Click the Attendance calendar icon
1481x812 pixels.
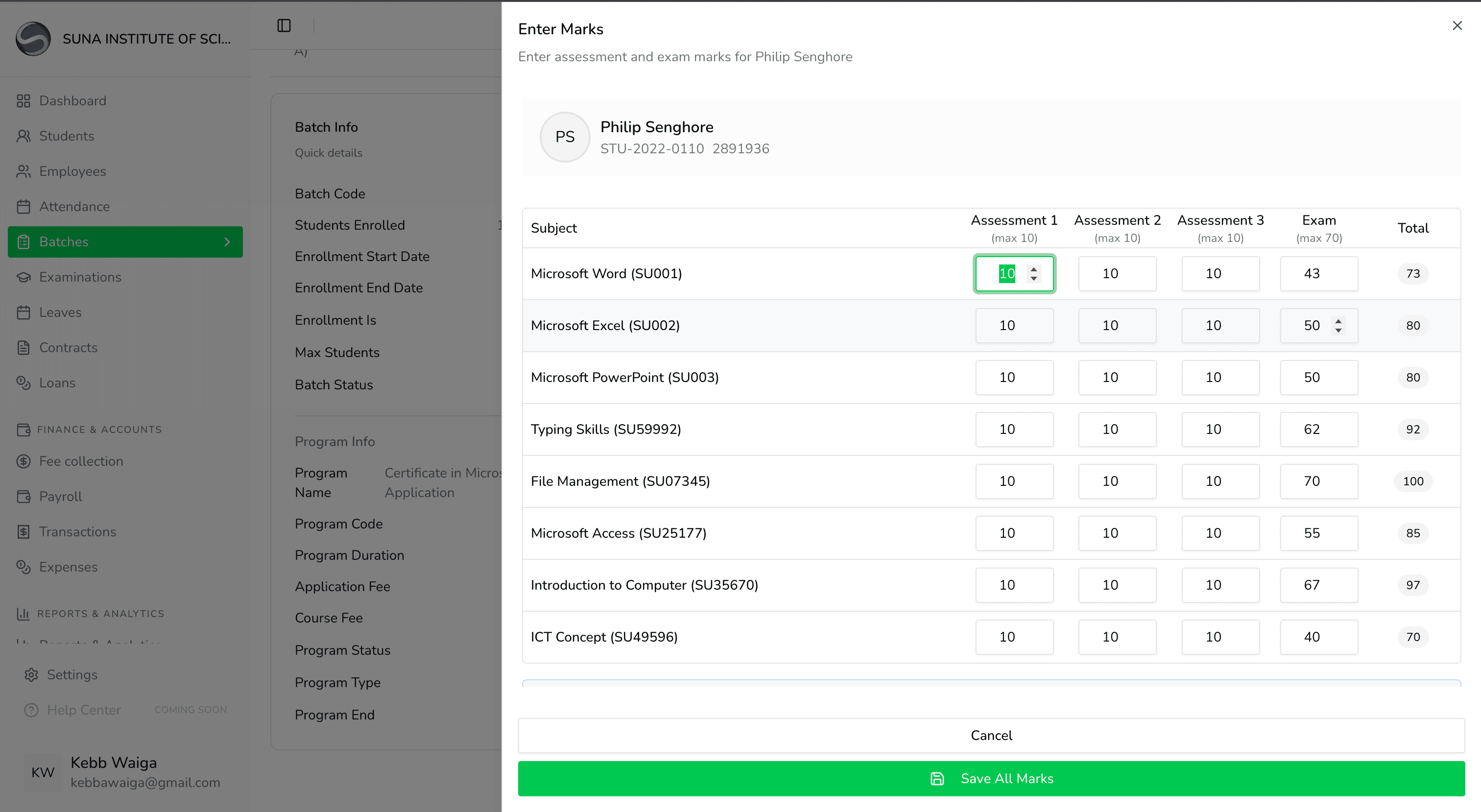pyautogui.click(x=23, y=207)
